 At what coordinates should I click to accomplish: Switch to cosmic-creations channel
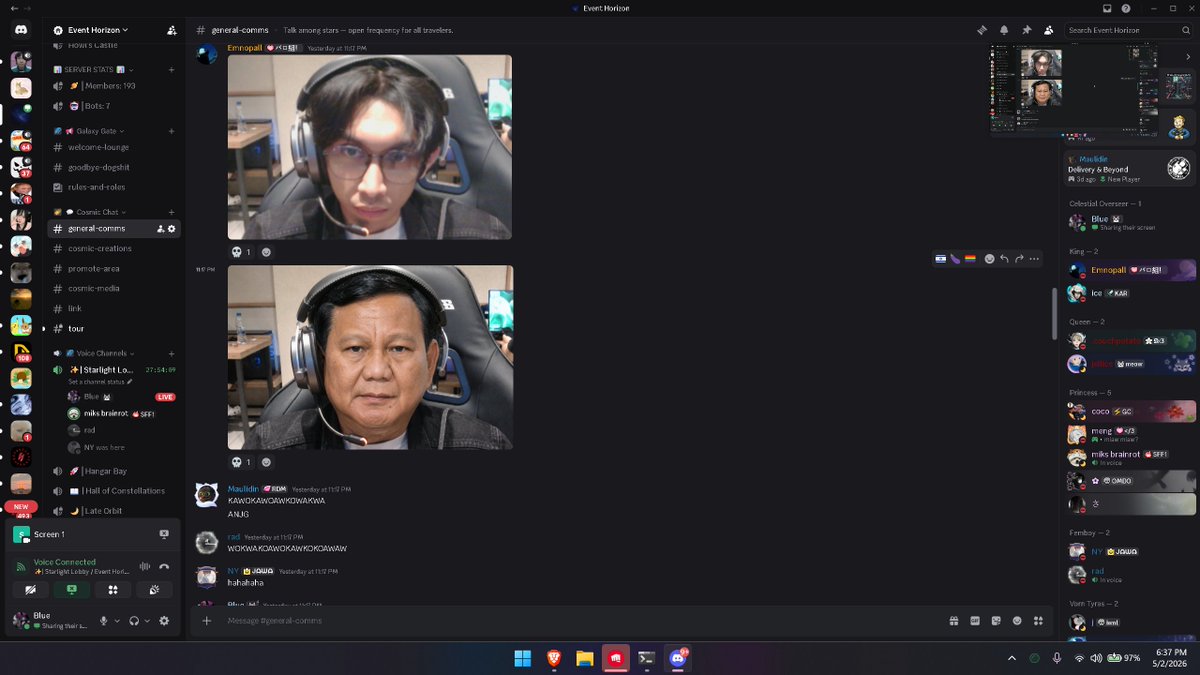pos(114,249)
